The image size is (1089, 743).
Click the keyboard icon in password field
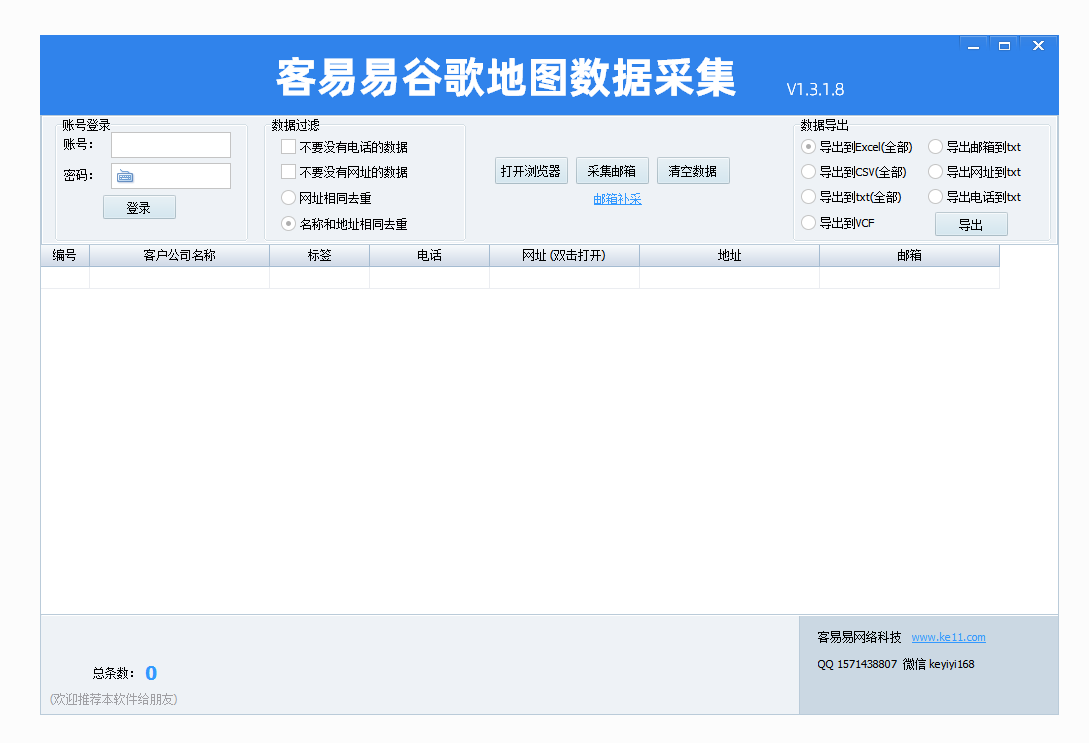pos(125,176)
